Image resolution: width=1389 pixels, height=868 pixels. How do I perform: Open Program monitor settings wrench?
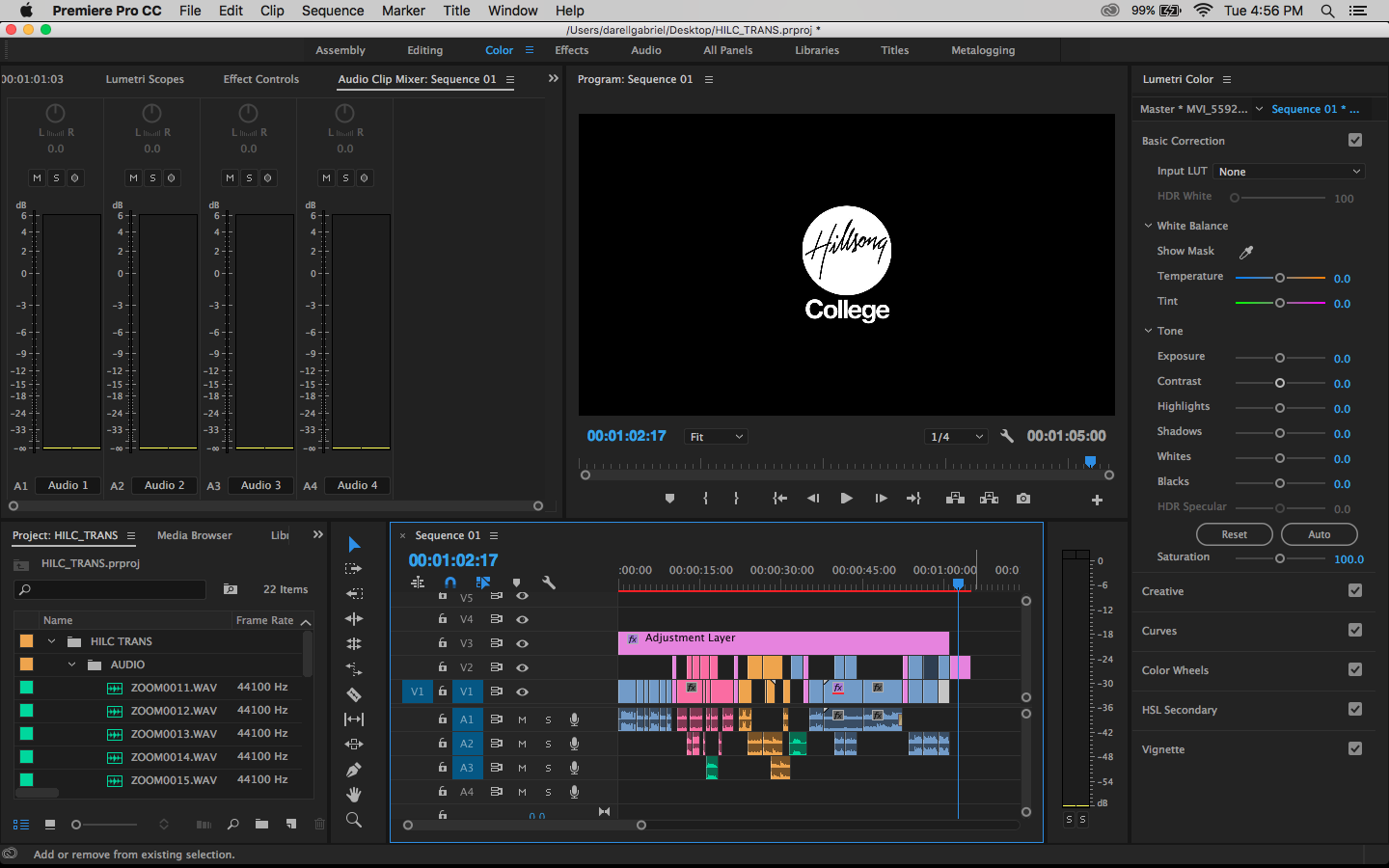(1007, 436)
